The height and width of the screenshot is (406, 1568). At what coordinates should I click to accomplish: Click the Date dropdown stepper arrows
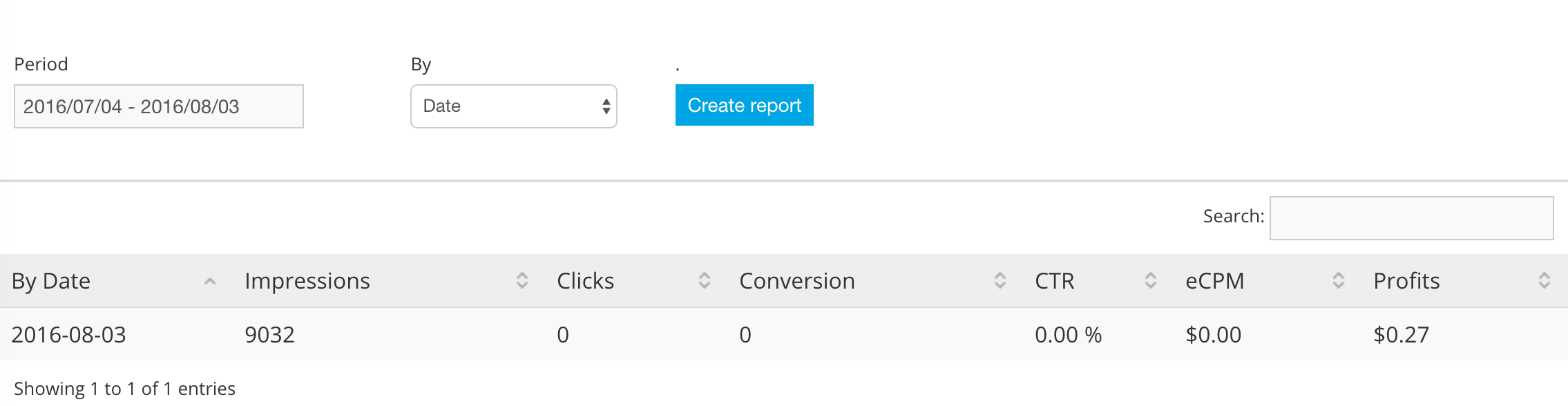[x=606, y=106]
